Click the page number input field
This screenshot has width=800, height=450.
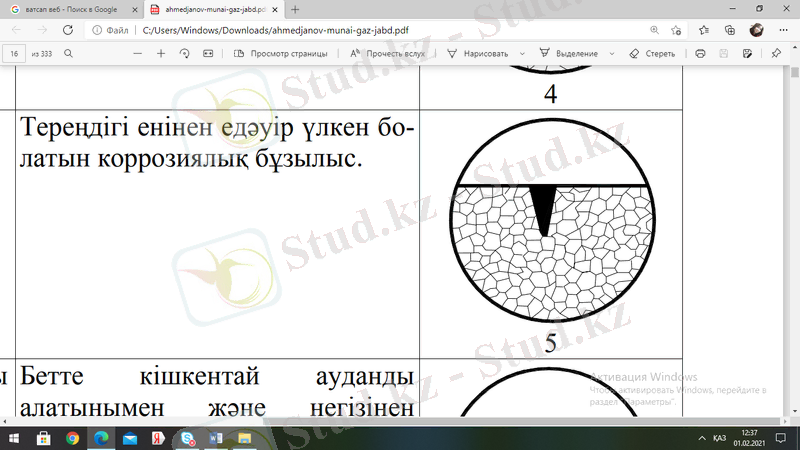point(16,53)
